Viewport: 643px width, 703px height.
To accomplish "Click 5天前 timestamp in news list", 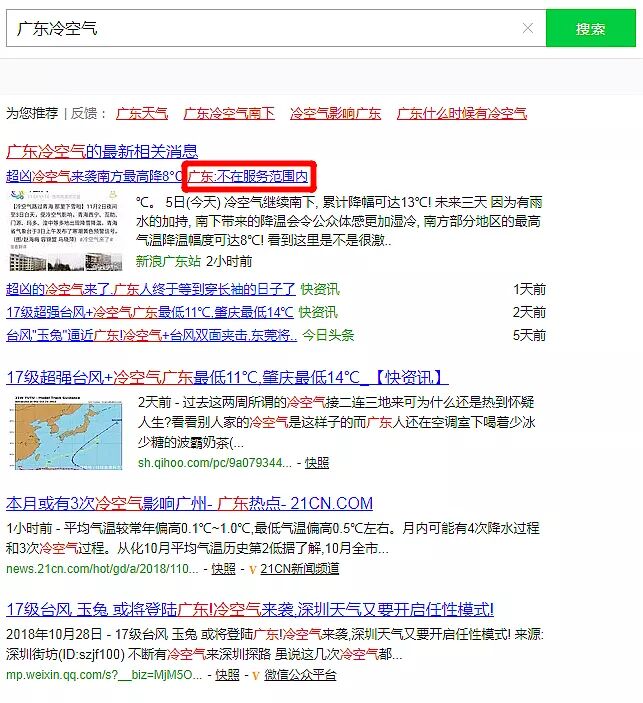I will [529, 335].
